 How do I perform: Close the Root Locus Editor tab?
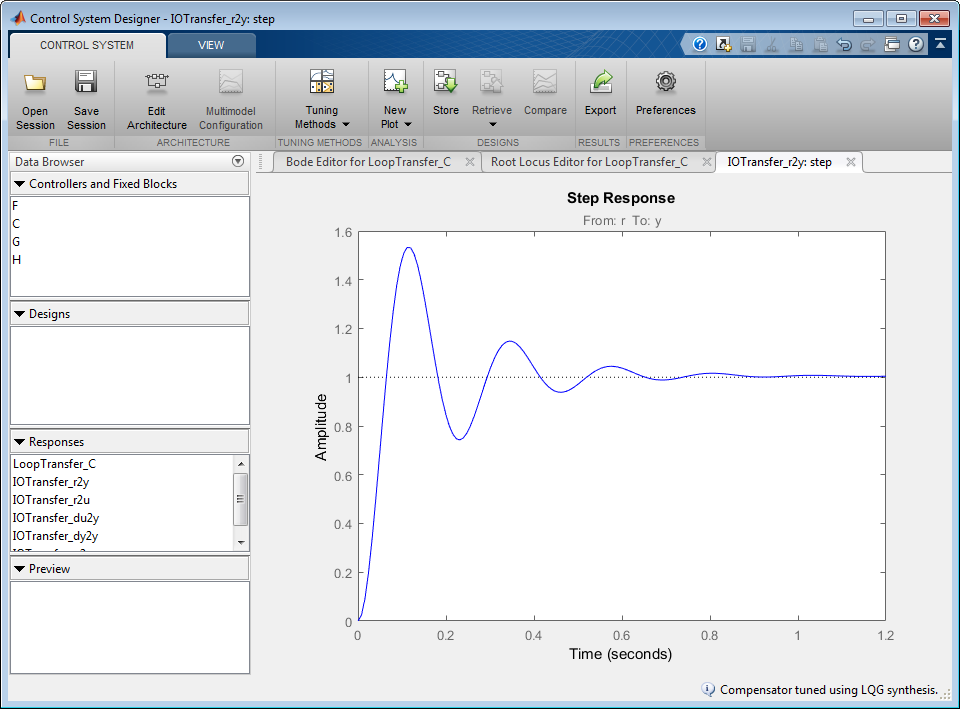tap(707, 162)
